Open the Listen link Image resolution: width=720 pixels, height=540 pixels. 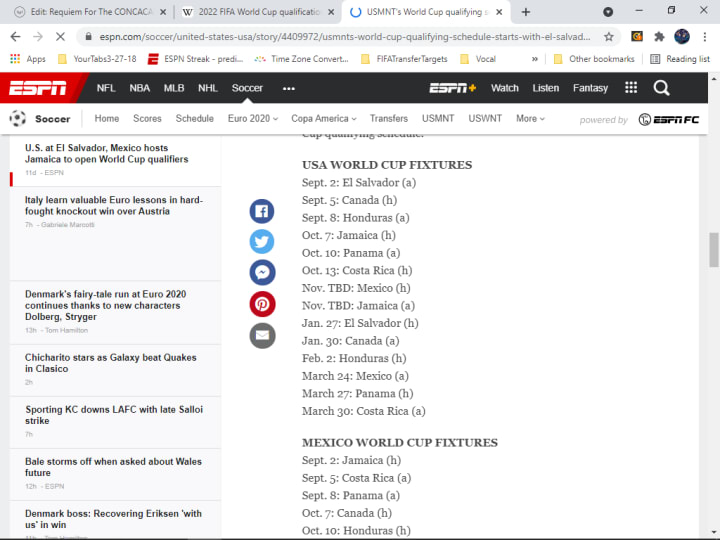(546, 88)
